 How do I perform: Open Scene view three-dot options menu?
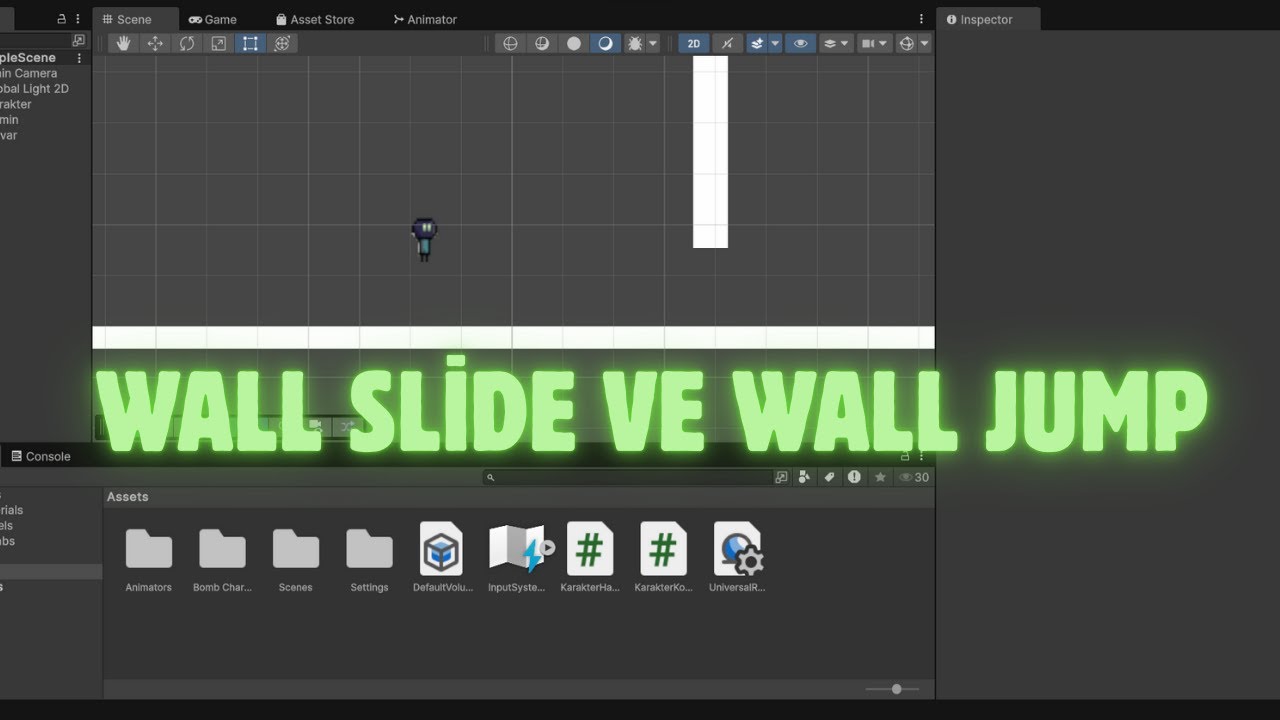[x=921, y=19]
